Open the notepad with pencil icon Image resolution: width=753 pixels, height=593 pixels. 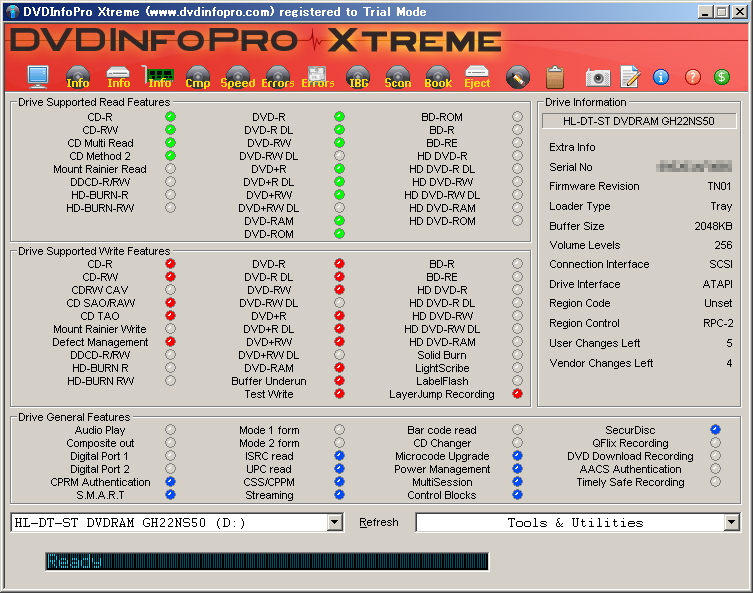pyautogui.click(x=630, y=77)
